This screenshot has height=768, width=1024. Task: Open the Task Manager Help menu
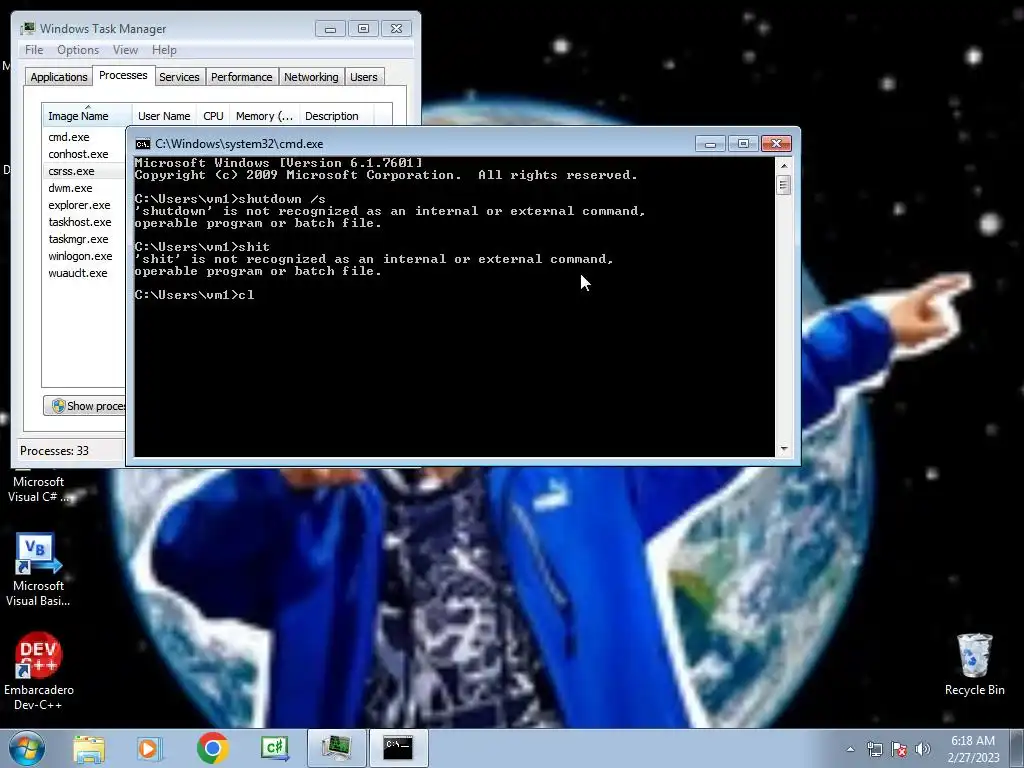tap(164, 50)
